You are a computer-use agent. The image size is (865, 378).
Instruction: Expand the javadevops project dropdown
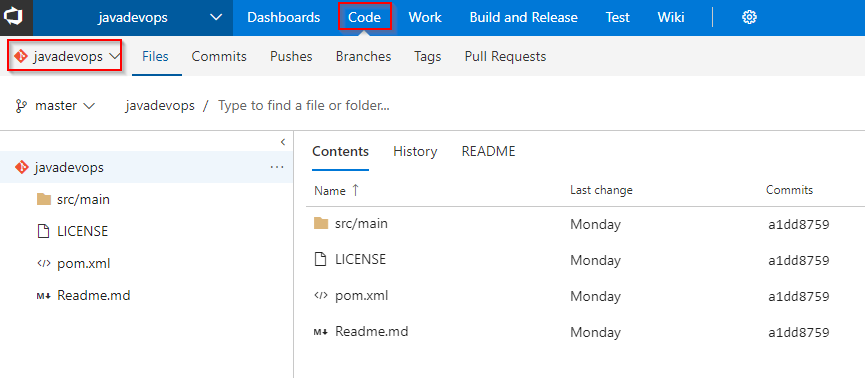(x=216, y=18)
